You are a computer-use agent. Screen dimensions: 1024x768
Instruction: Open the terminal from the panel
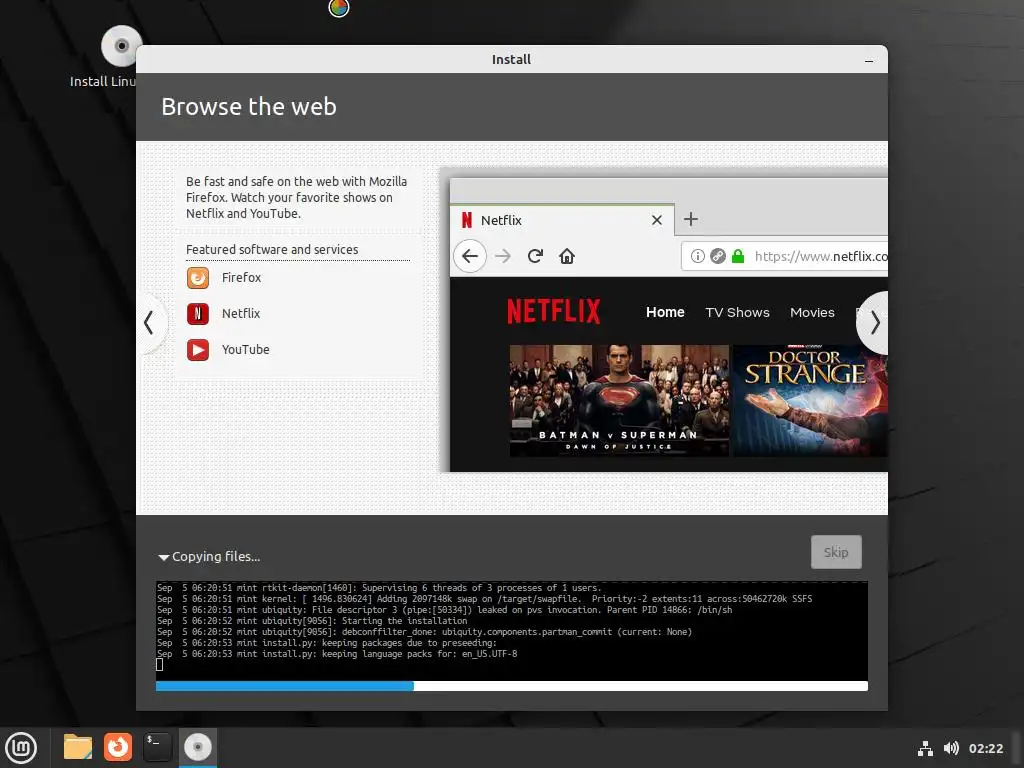point(157,747)
